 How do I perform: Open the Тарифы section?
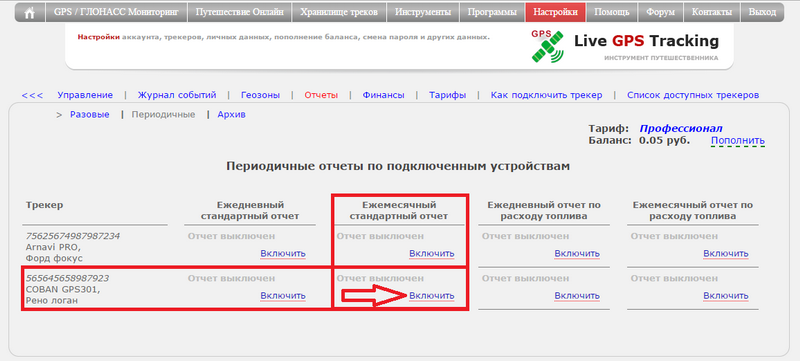(x=447, y=95)
